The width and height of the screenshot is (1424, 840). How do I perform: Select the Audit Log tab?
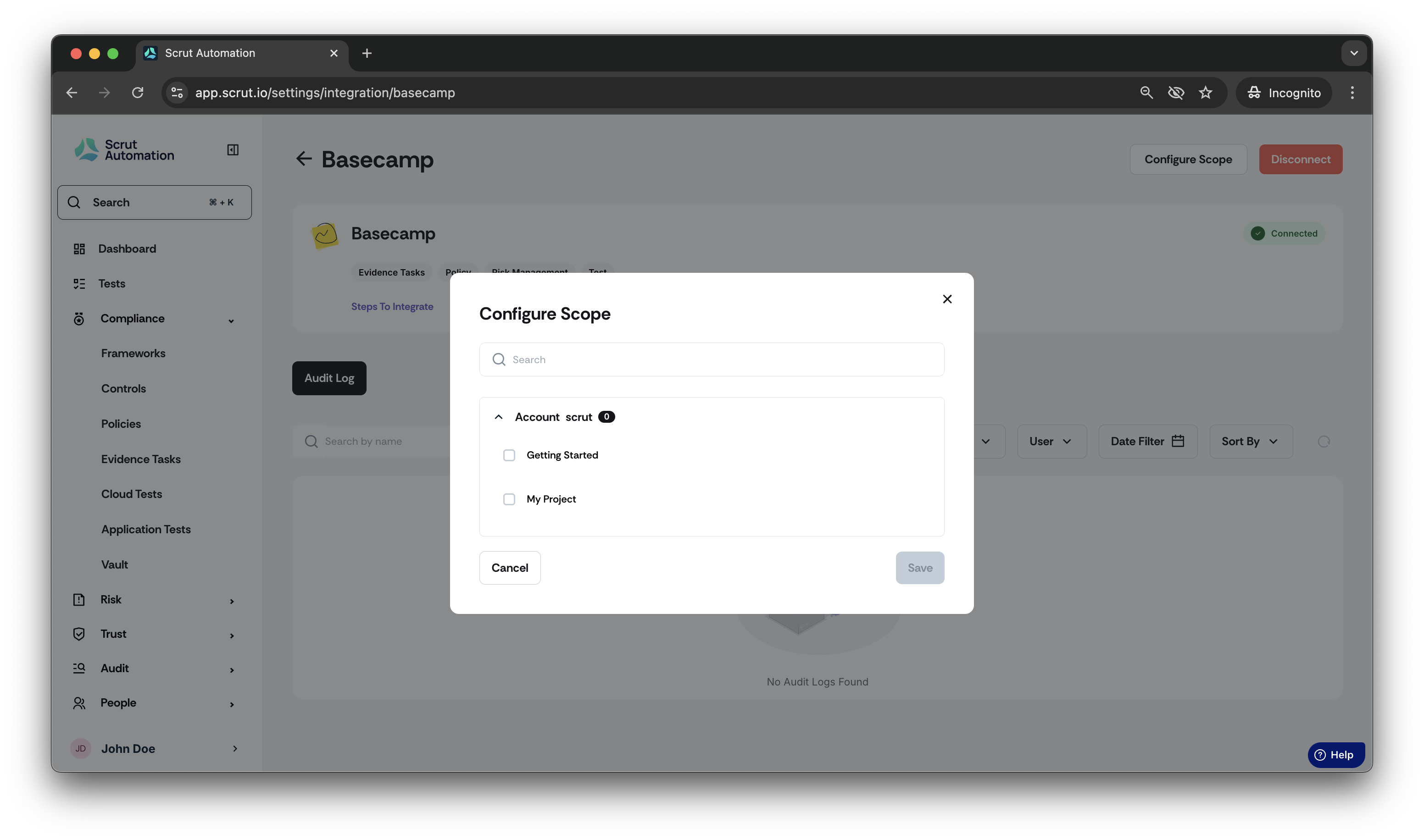click(329, 378)
